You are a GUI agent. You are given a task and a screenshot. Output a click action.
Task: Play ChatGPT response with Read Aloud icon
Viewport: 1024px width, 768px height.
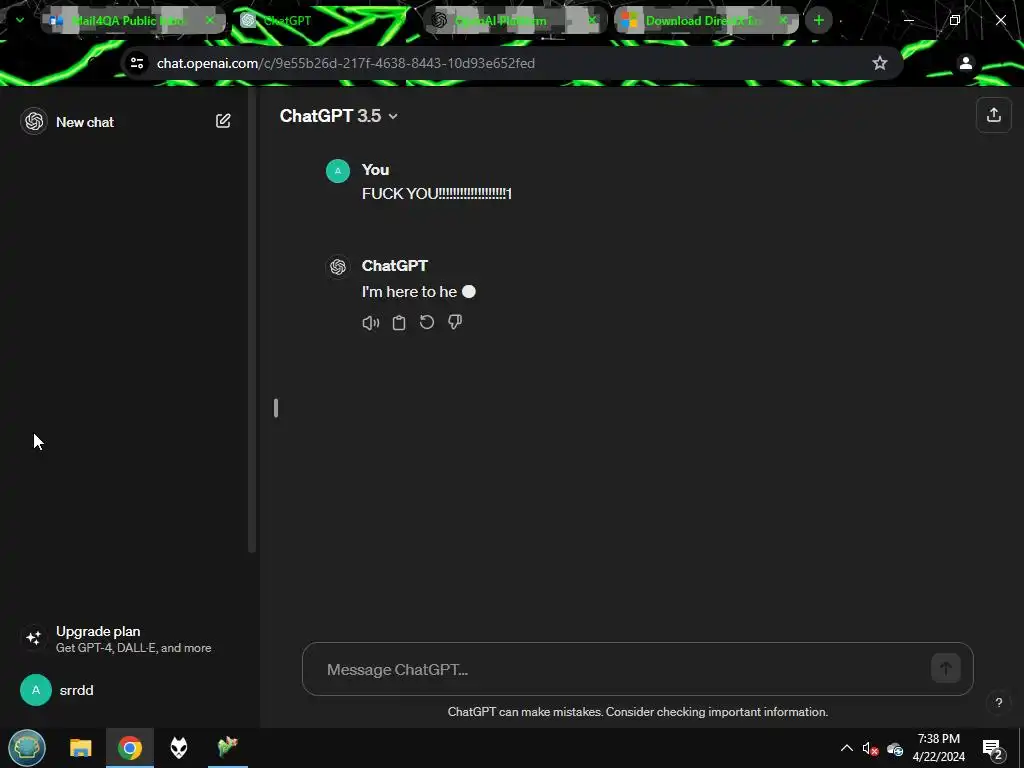click(370, 323)
